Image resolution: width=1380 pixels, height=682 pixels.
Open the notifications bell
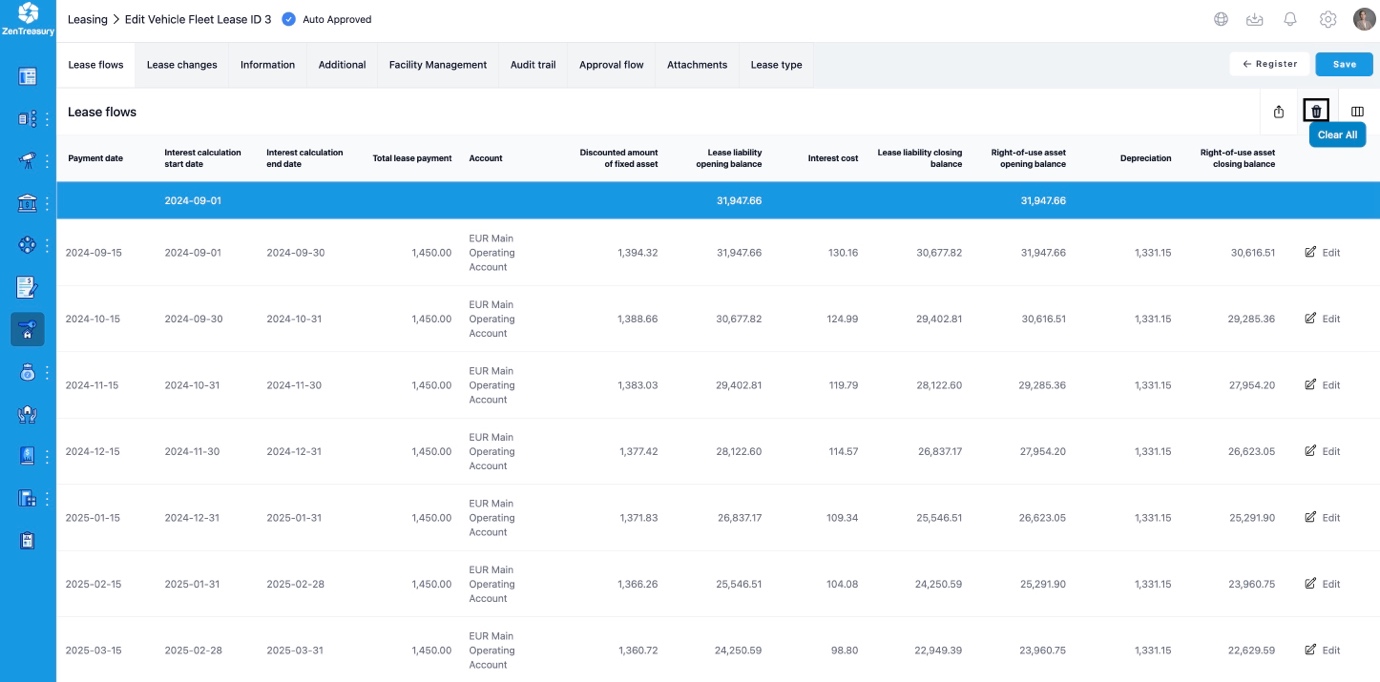pyautogui.click(x=1290, y=19)
